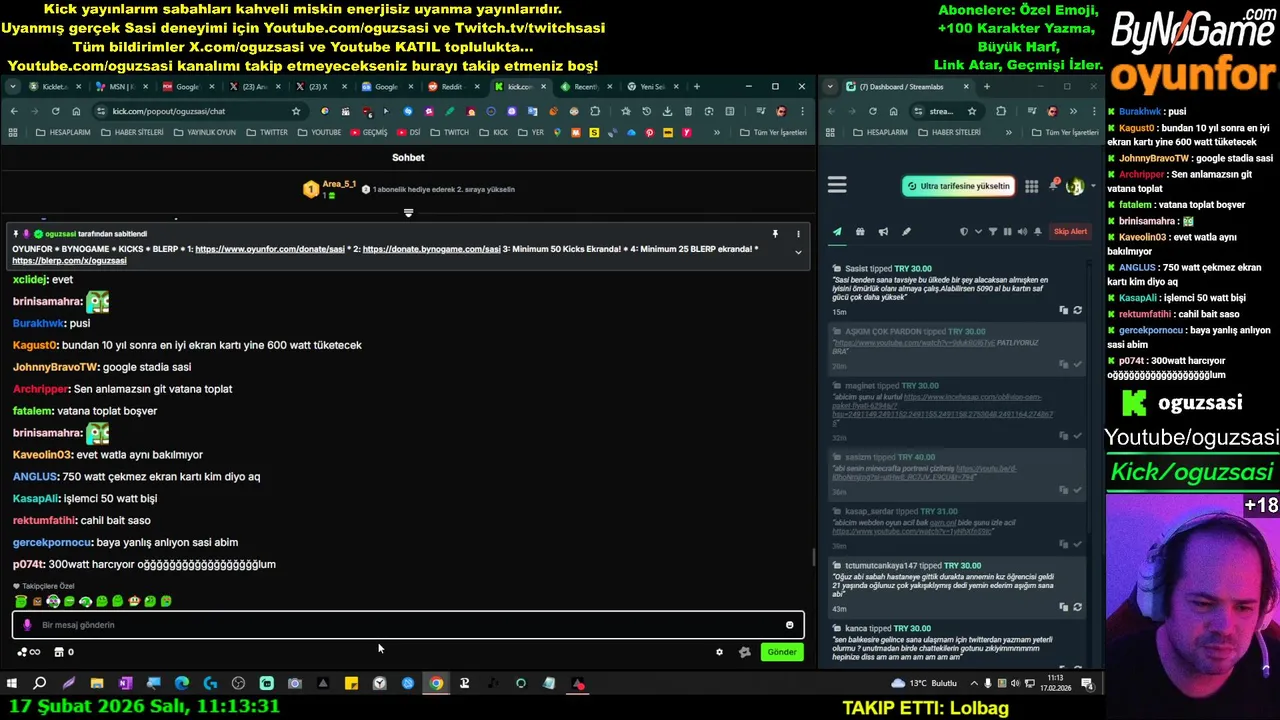
Task: Open Google Chrome from the taskbar
Action: [436, 684]
